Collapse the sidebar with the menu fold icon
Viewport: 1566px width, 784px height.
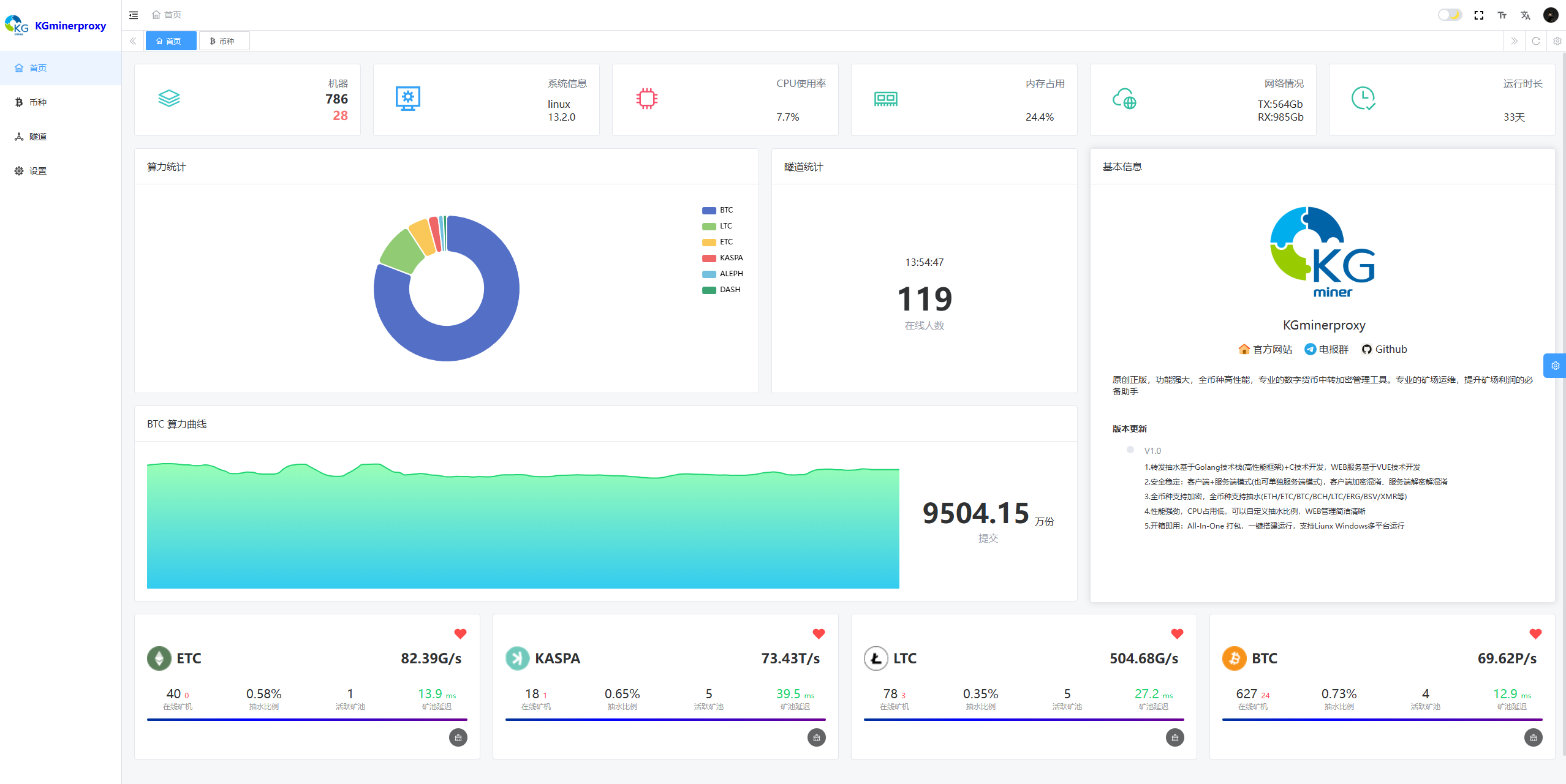click(x=134, y=15)
